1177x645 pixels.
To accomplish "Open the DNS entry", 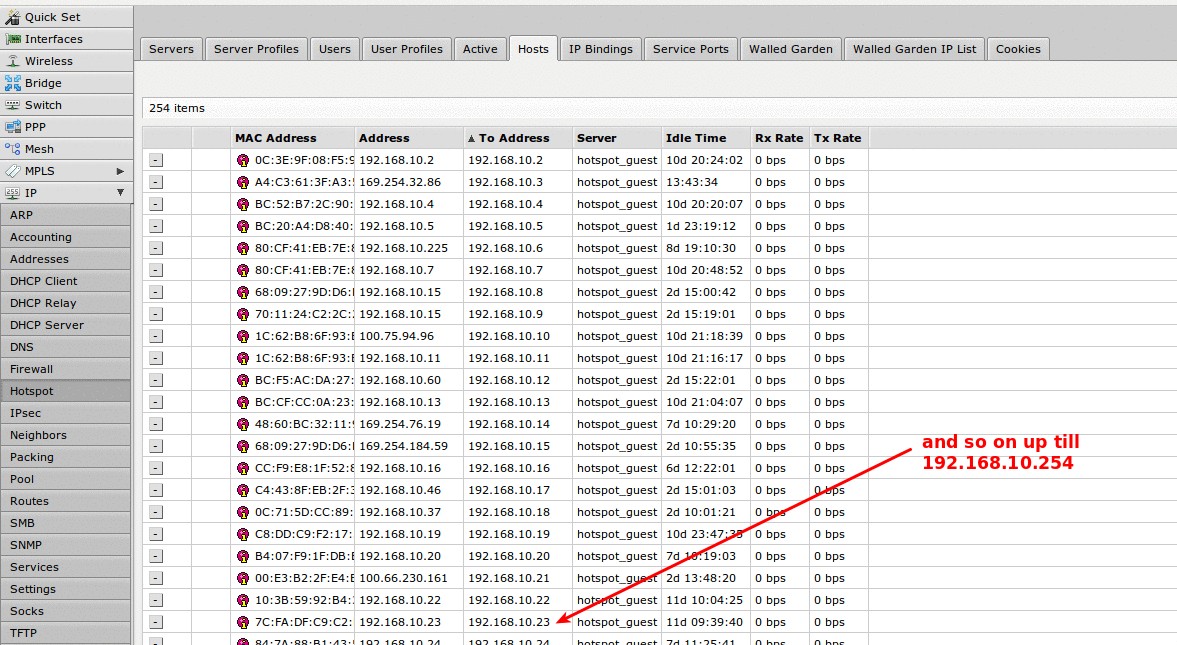I will tap(65, 347).
